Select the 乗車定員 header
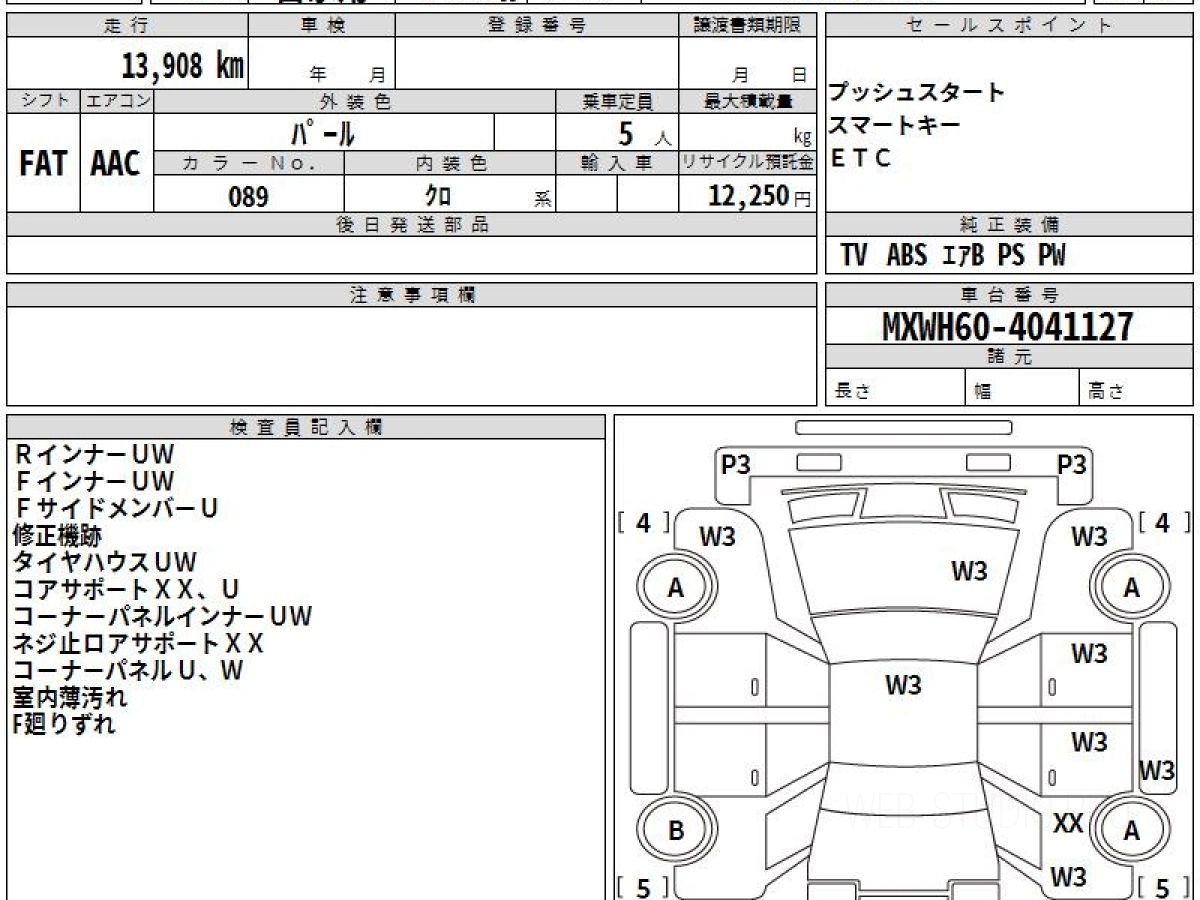Viewport: 1200px width, 900px height. (x=617, y=101)
